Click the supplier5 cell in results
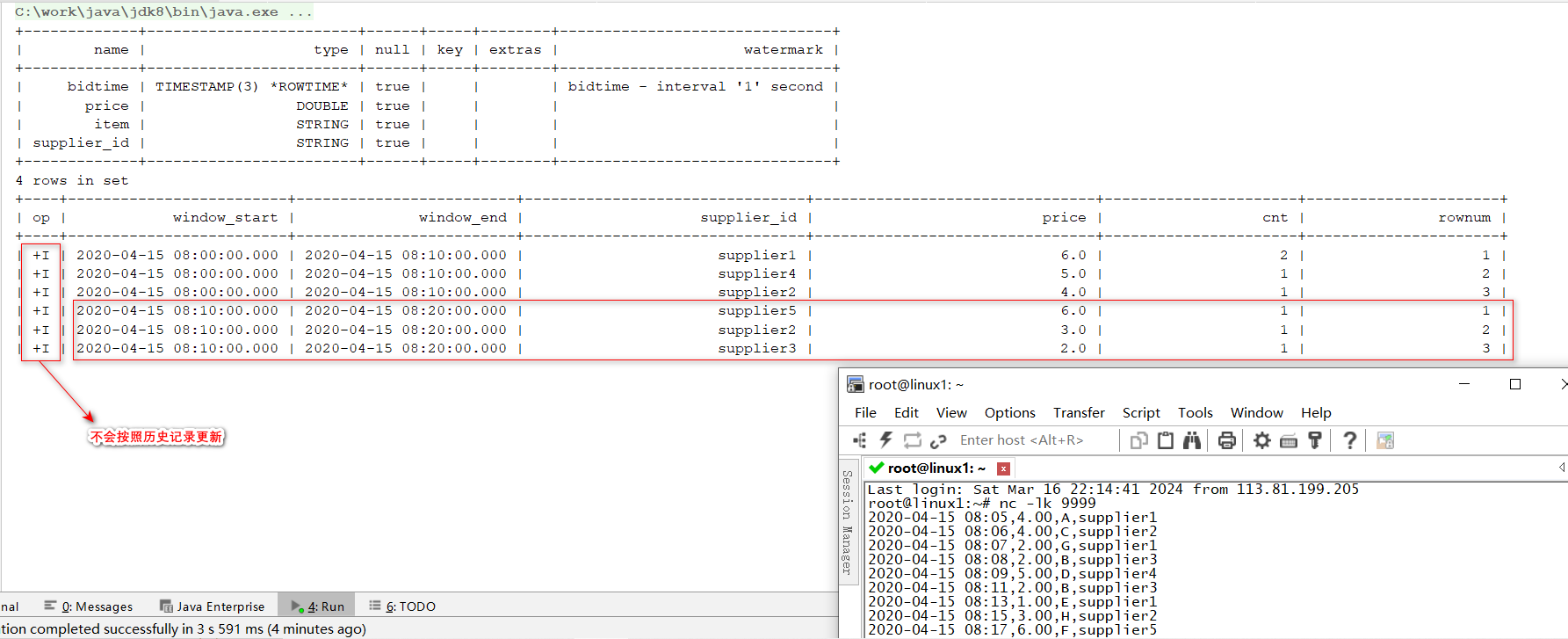The height and width of the screenshot is (639, 1568). pyautogui.click(x=757, y=311)
